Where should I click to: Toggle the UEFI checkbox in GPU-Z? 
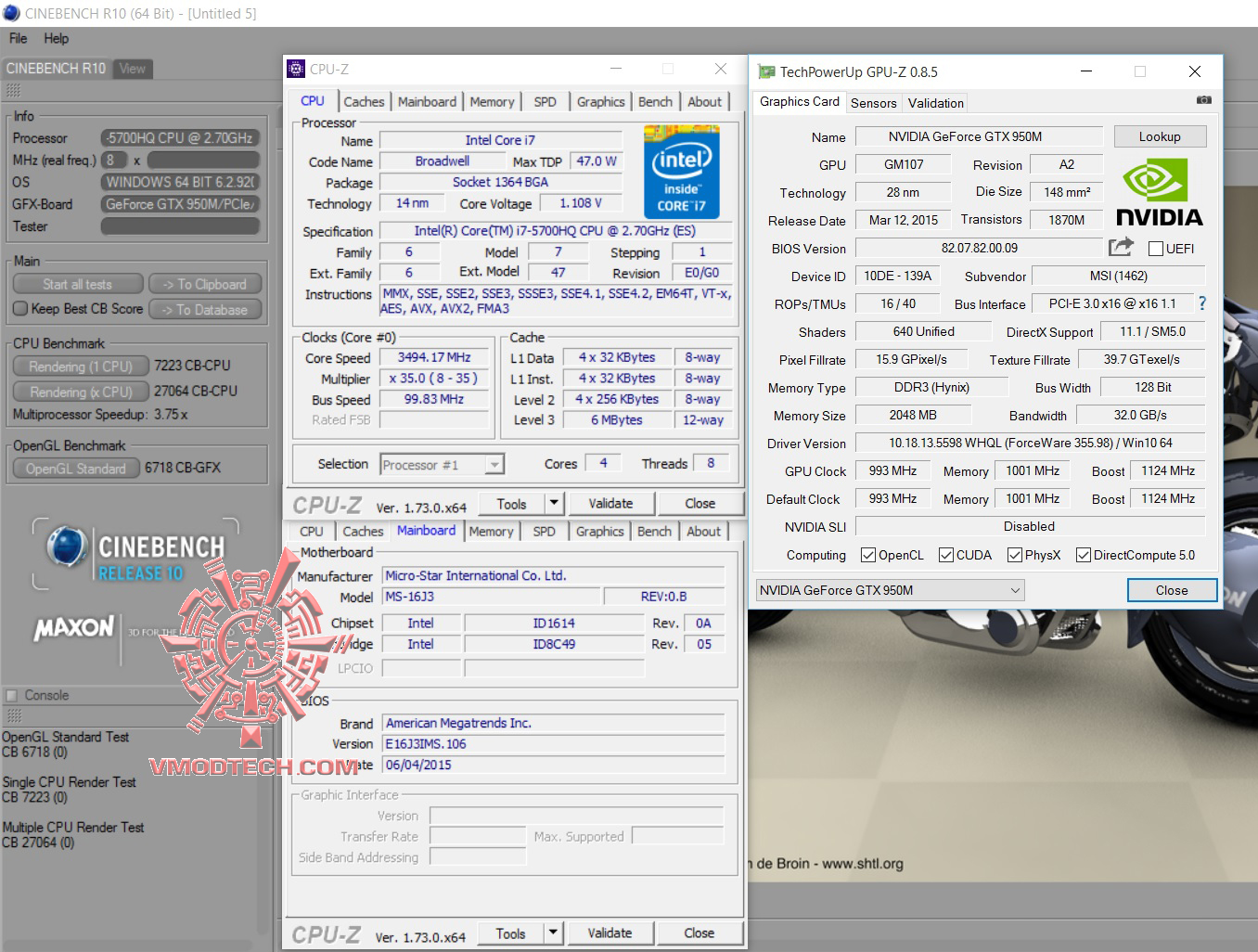(x=1156, y=249)
